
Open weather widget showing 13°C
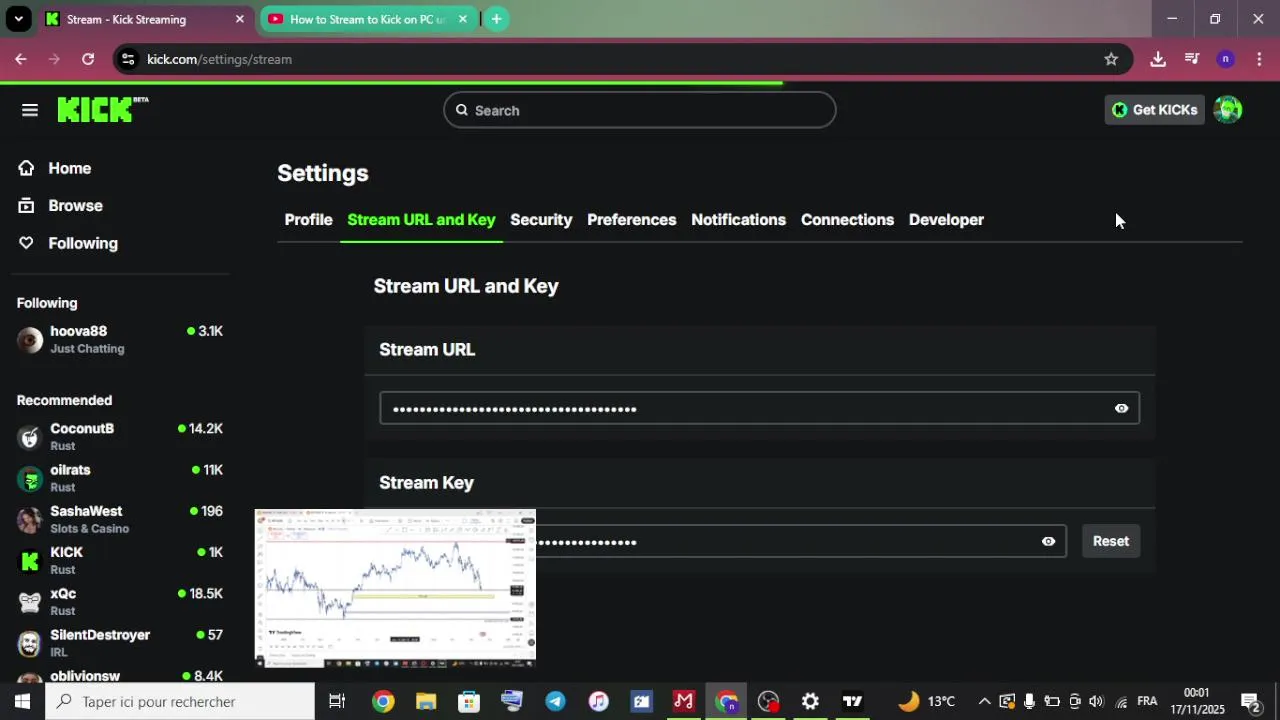point(927,701)
